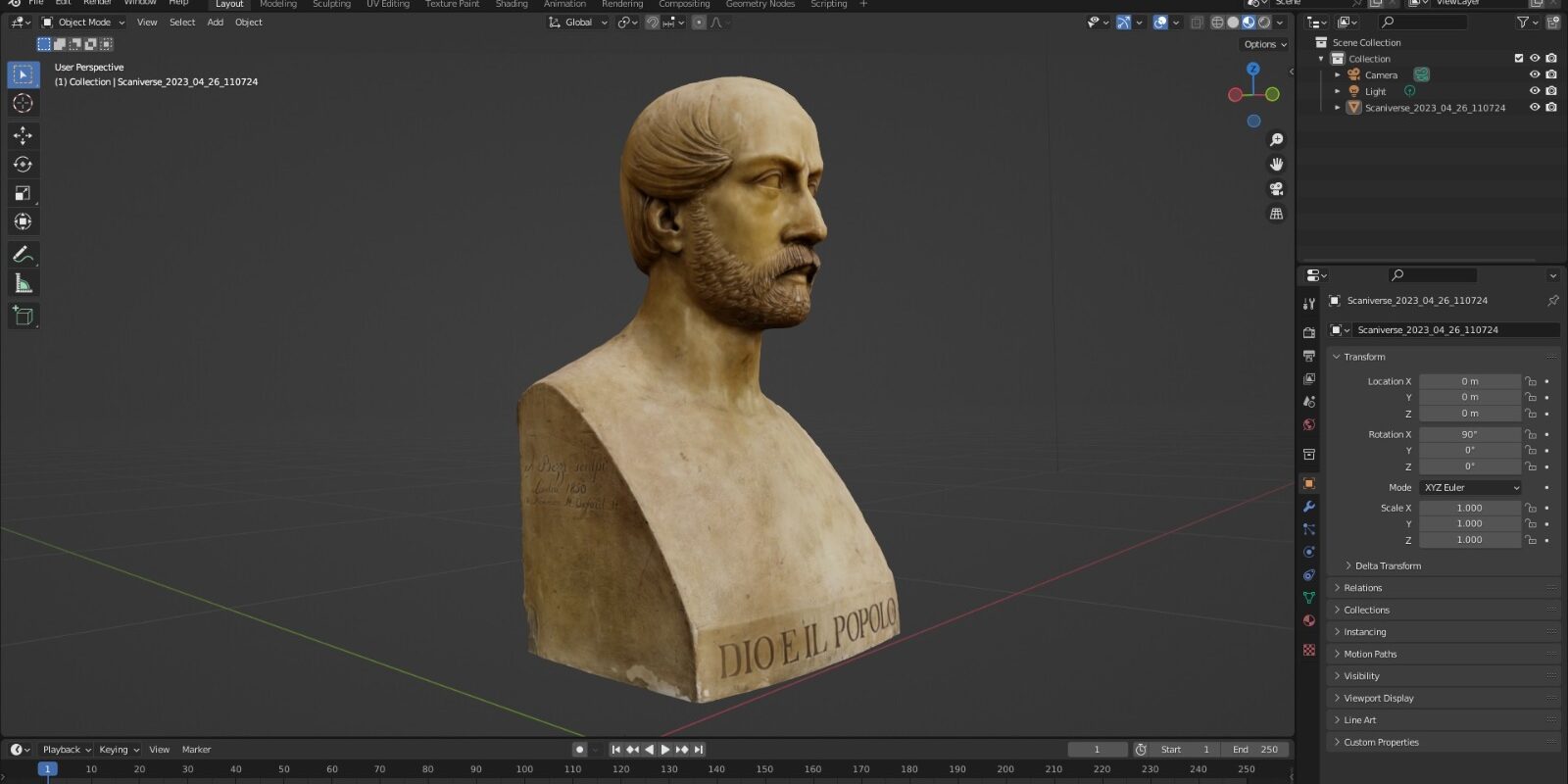Select the Move tool in the toolbar

23,135
